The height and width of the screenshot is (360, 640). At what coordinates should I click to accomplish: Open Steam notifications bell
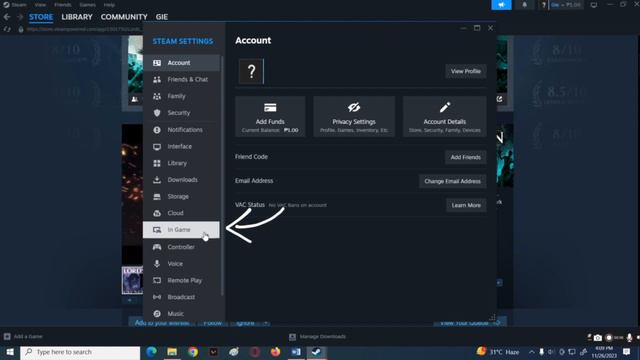pyautogui.click(x=524, y=5)
